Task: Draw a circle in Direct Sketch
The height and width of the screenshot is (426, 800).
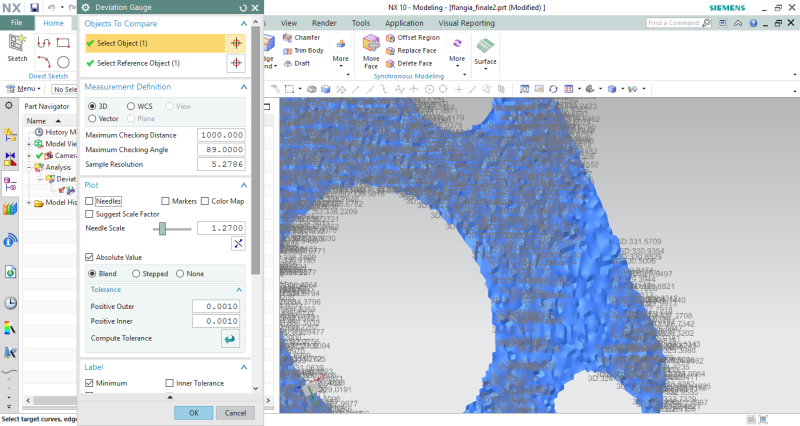Action: pyautogui.click(x=63, y=62)
